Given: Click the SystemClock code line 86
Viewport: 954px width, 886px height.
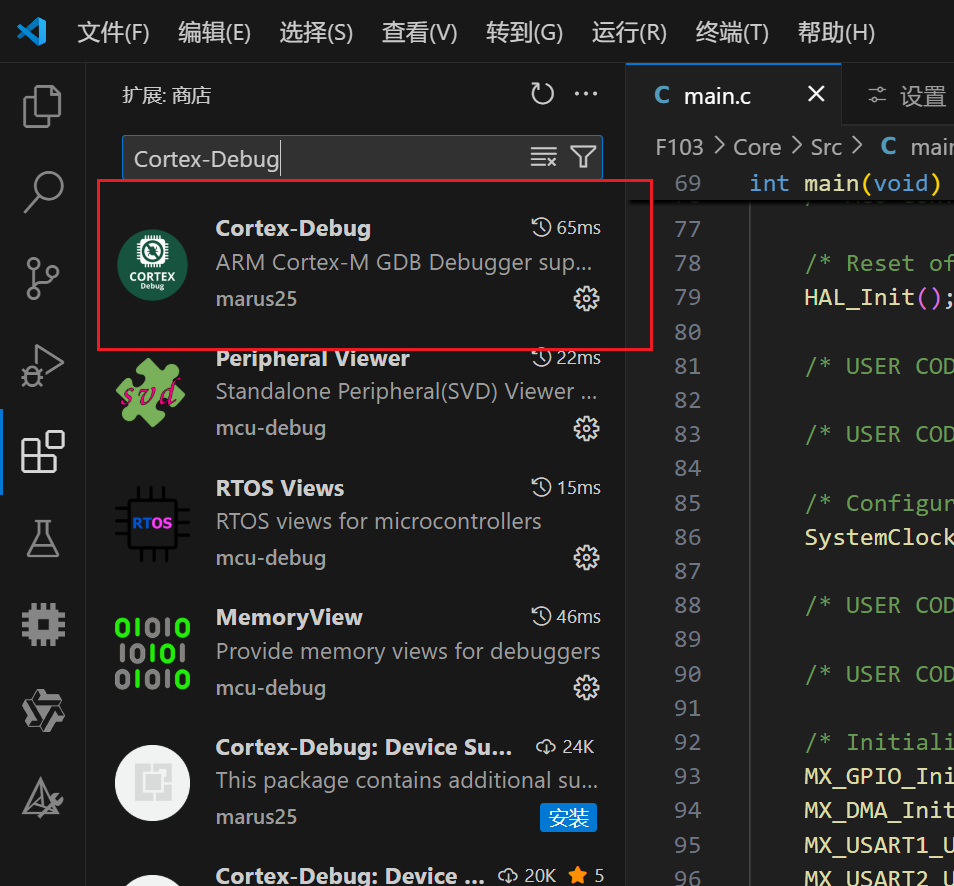Looking at the screenshot, I should [879, 537].
